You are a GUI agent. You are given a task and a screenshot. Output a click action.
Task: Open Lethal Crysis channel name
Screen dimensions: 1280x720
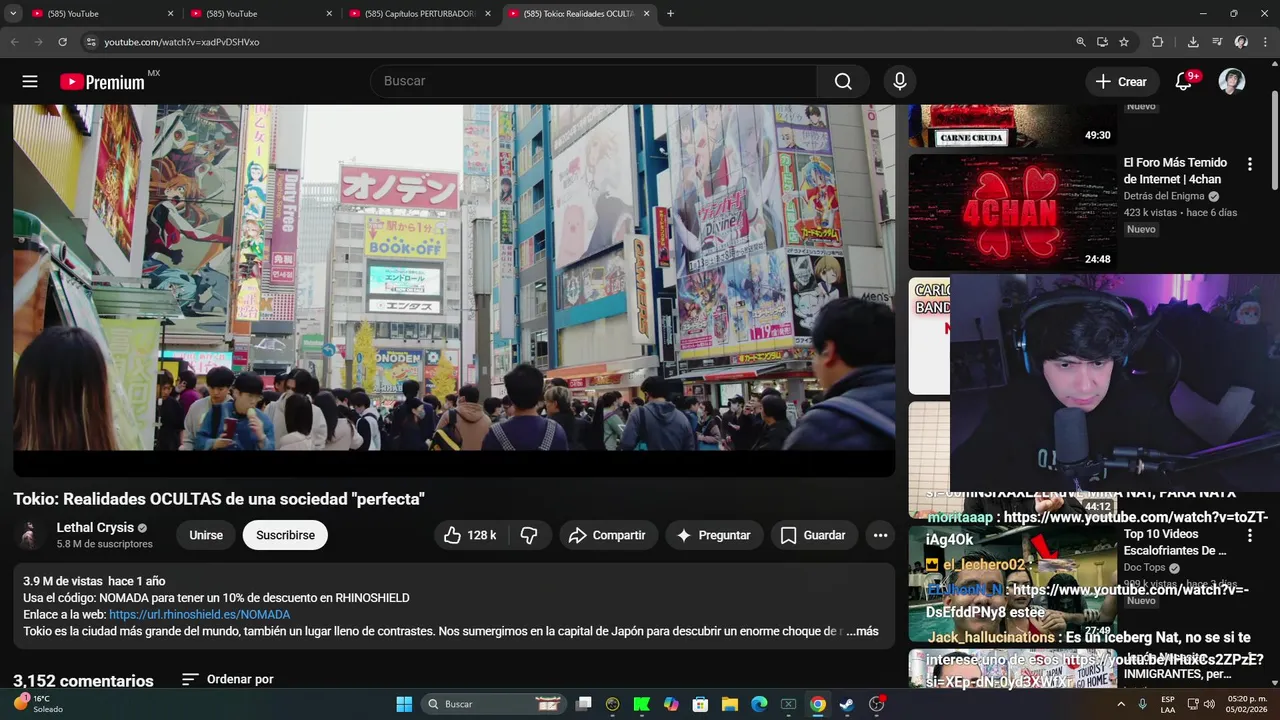[x=95, y=528]
